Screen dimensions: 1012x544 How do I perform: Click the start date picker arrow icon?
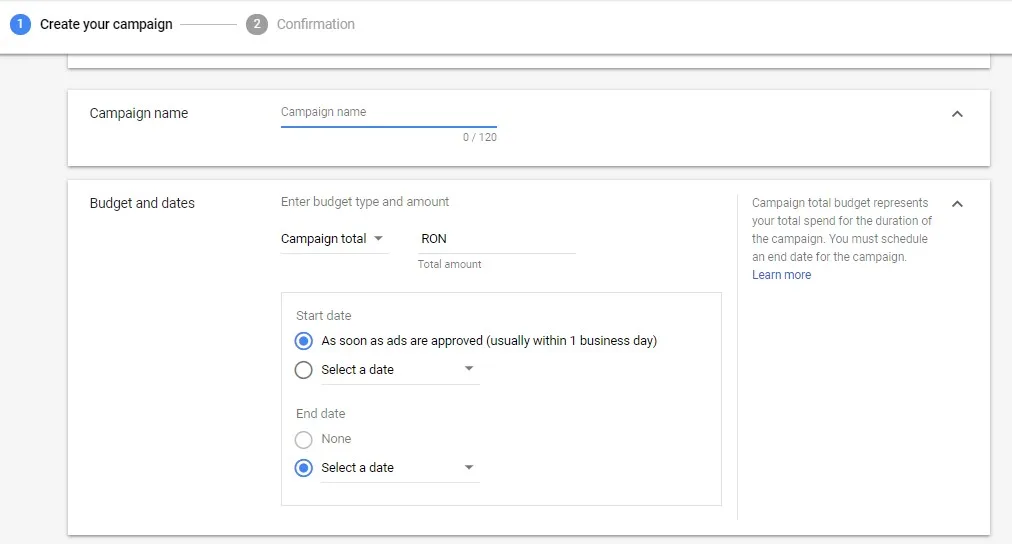point(469,370)
